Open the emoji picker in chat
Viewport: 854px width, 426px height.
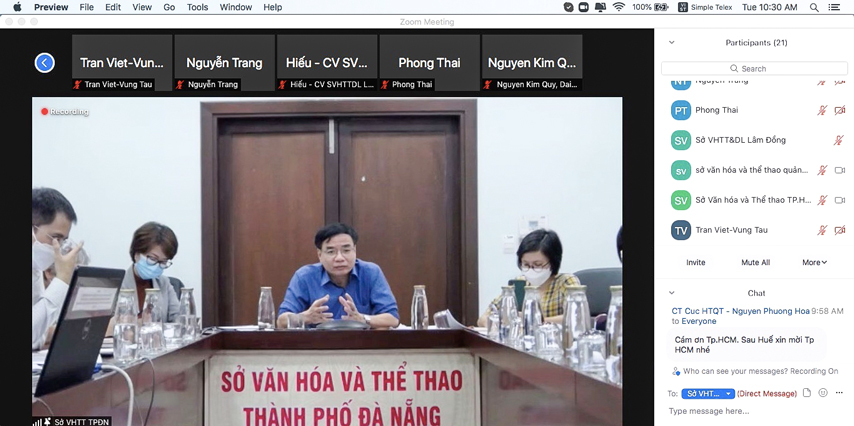[823, 393]
